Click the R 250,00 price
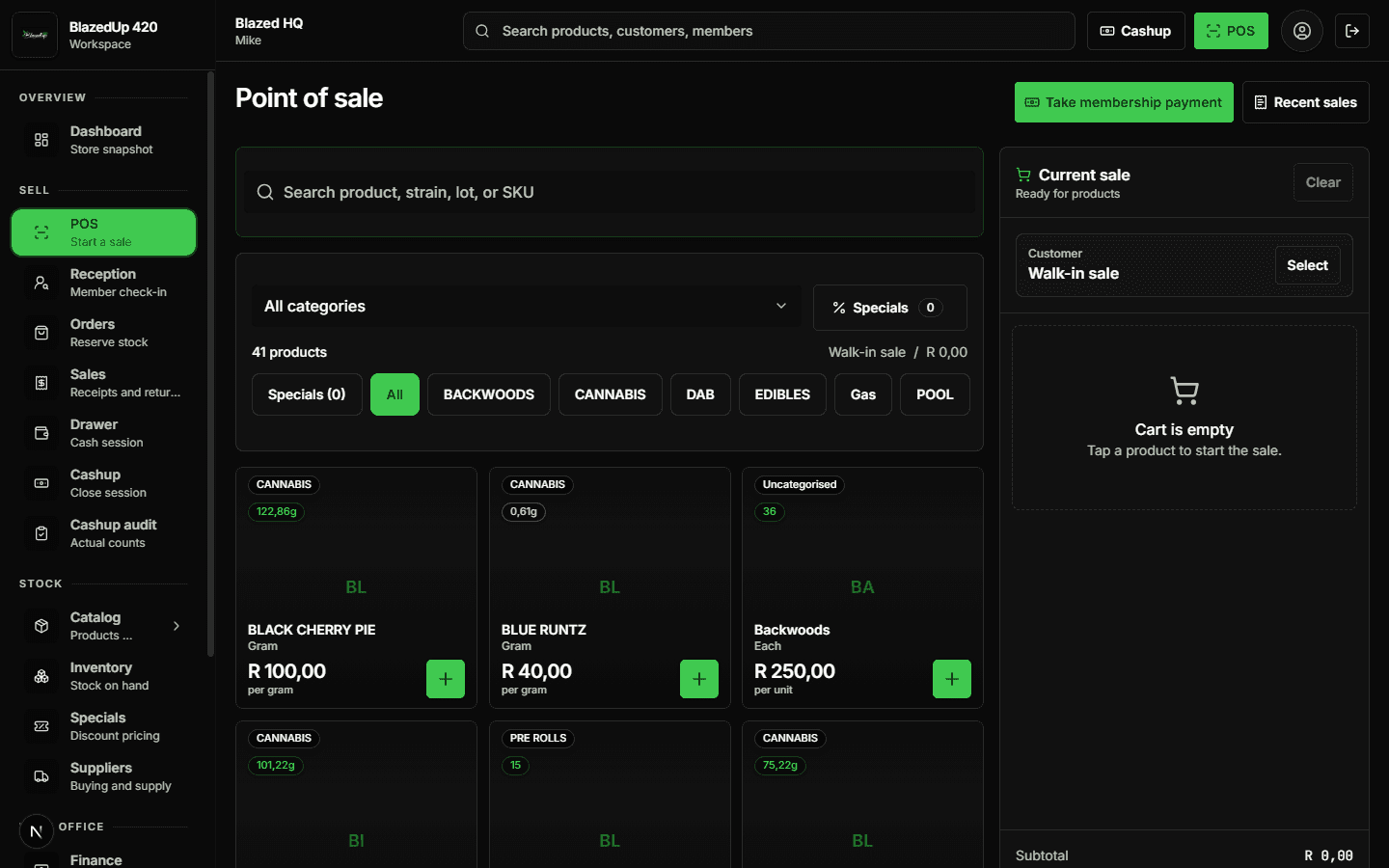This screenshot has height=868, width=1389. (795, 671)
